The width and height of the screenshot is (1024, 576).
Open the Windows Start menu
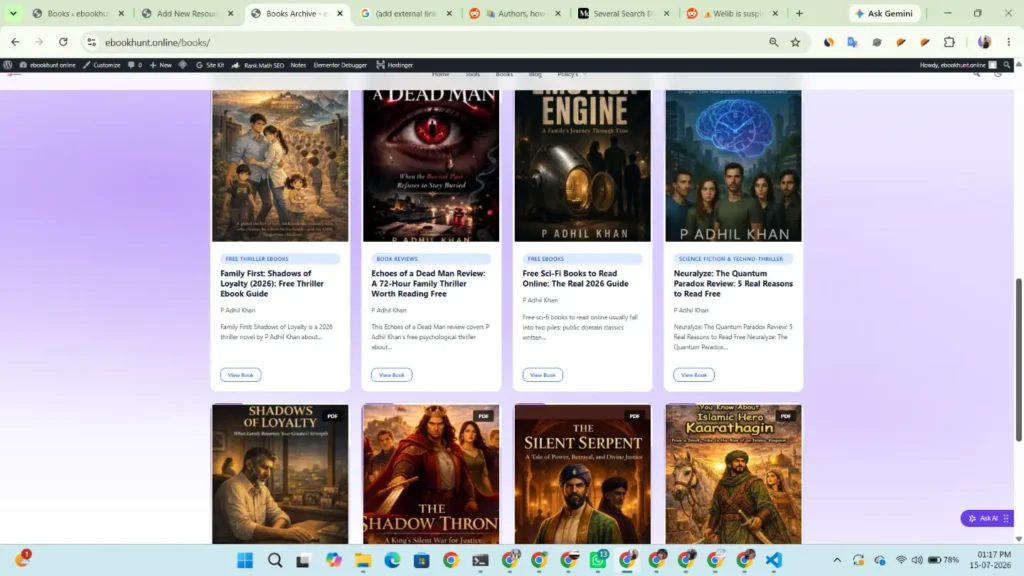(x=245, y=560)
